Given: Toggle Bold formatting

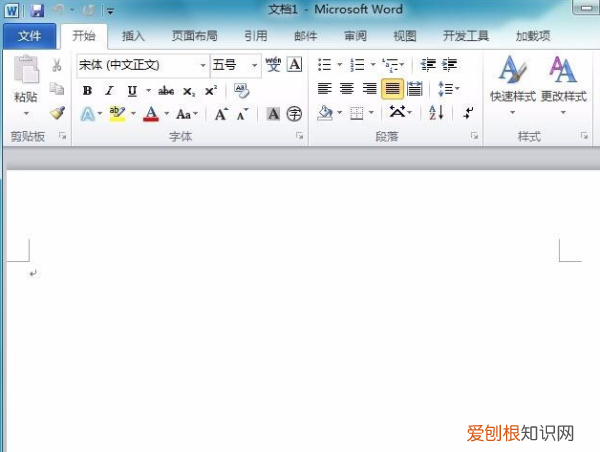Looking at the screenshot, I should (x=87, y=91).
